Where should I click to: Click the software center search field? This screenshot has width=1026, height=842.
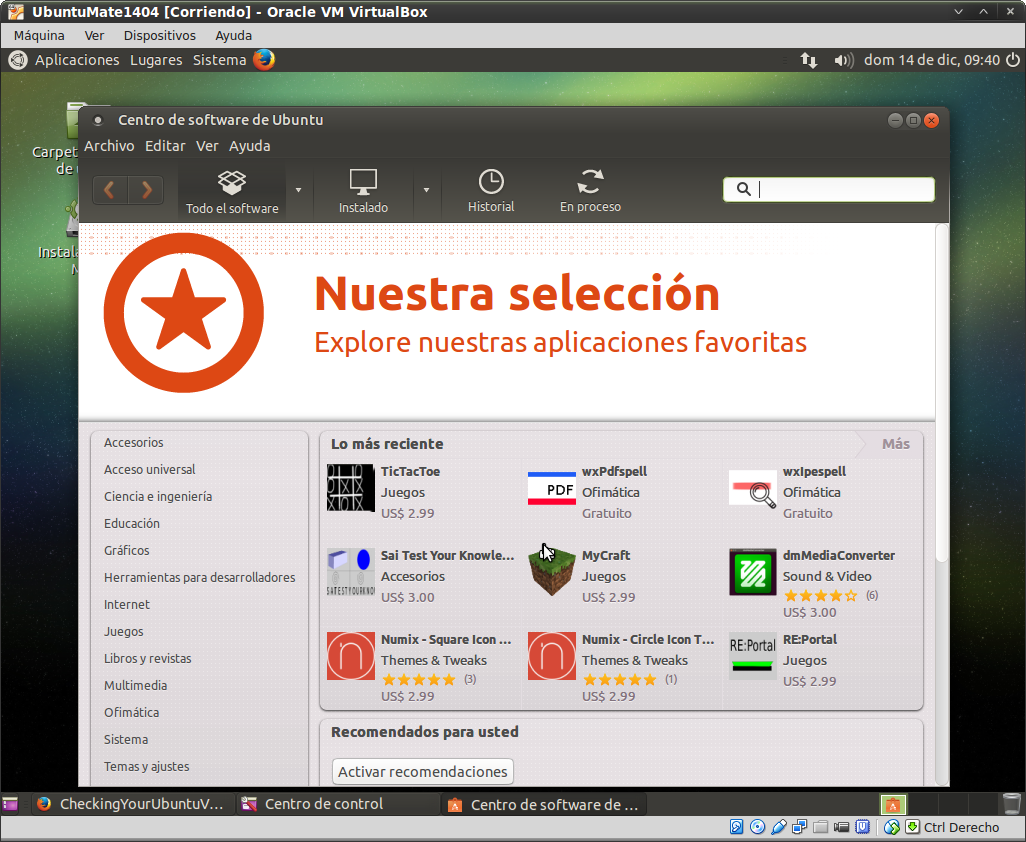[x=840, y=190]
